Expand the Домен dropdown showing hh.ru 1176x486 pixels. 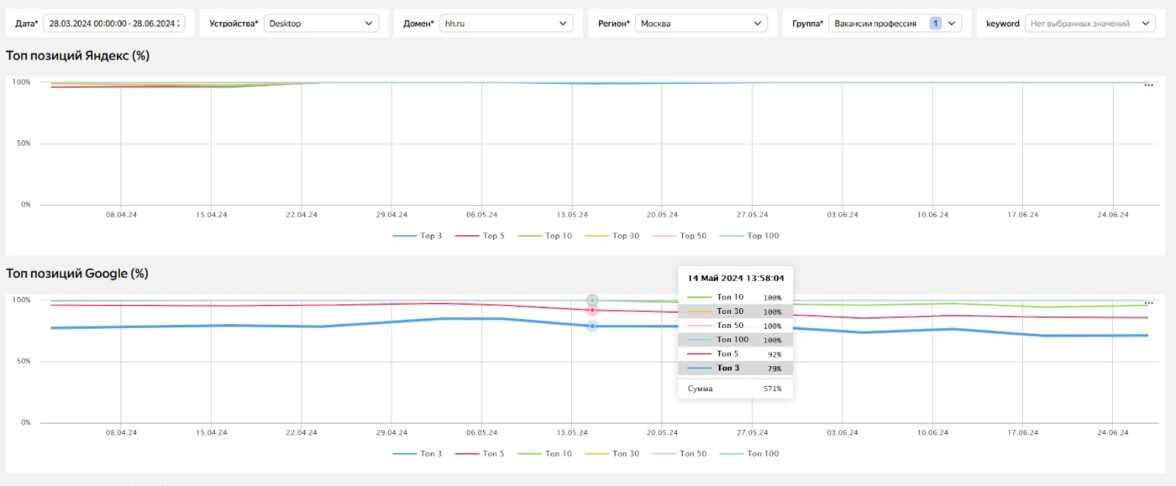506,24
